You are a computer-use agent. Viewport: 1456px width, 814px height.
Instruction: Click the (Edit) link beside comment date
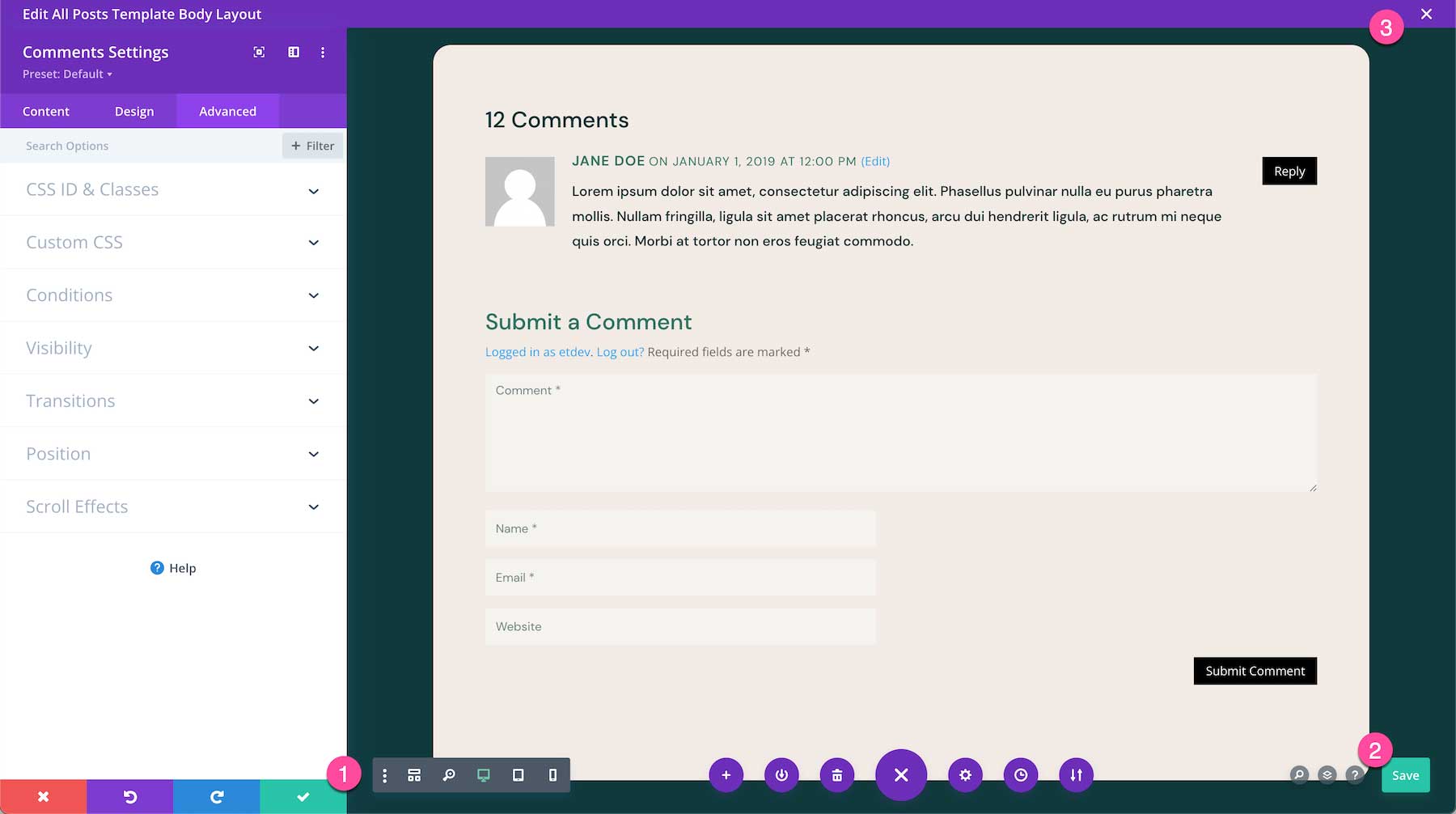tap(875, 162)
